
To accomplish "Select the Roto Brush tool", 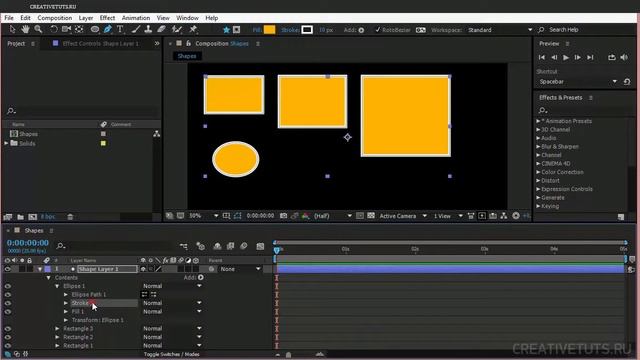I will (176, 29).
